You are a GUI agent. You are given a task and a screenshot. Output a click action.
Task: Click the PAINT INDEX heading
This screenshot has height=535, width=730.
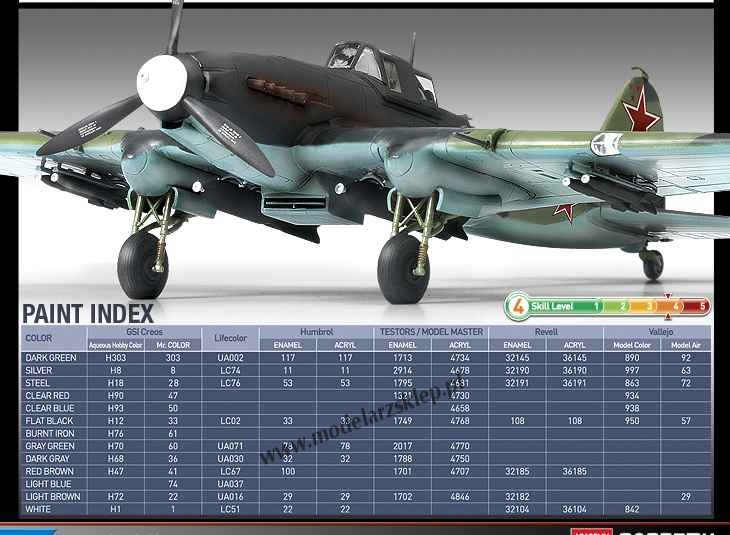(x=88, y=313)
